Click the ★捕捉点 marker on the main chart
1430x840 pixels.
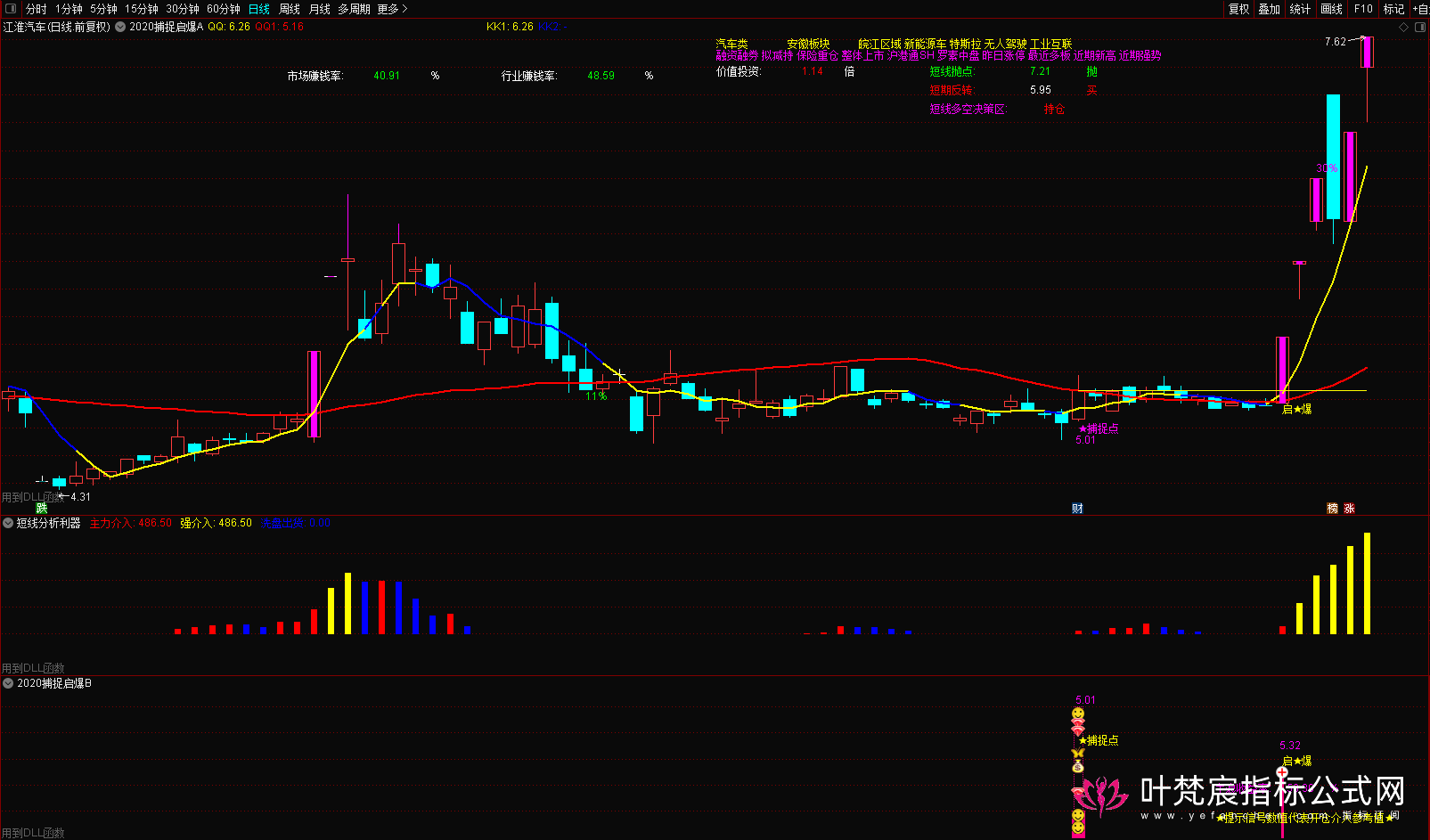tap(1099, 428)
